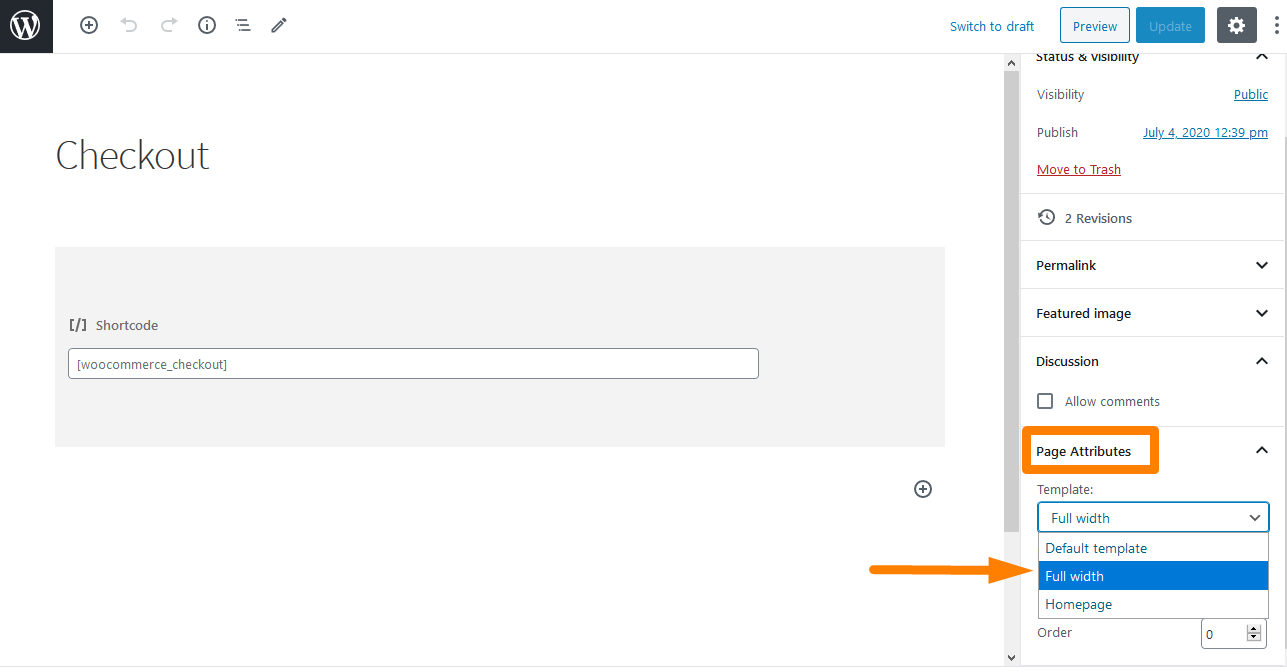The image size is (1287, 672).
Task: Expand the Featured image panel
Action: click(x=1152, y=313)
